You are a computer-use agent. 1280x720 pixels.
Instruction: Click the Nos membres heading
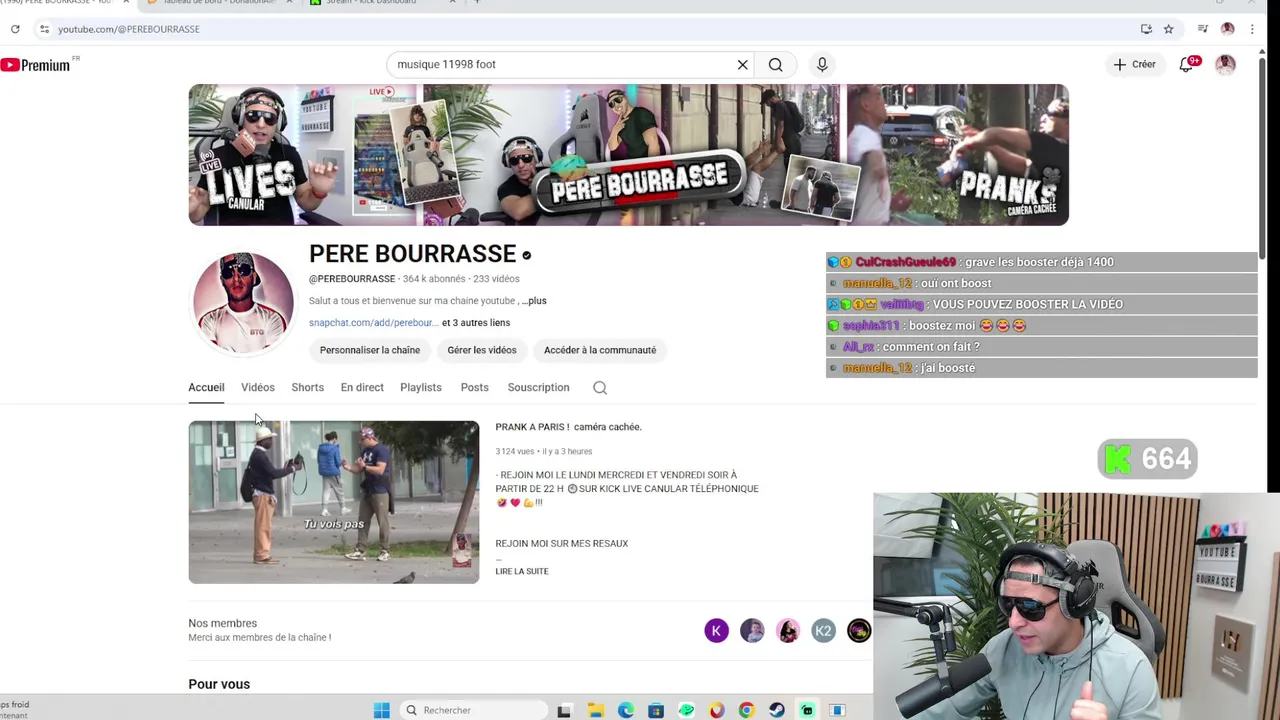222,623
